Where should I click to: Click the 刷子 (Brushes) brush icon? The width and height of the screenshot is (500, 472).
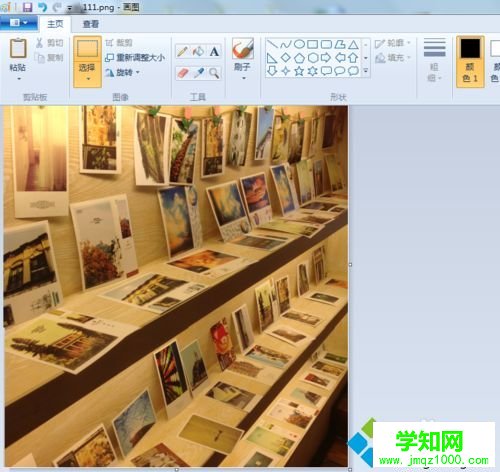pyautogui.click(x=243, y=48)
